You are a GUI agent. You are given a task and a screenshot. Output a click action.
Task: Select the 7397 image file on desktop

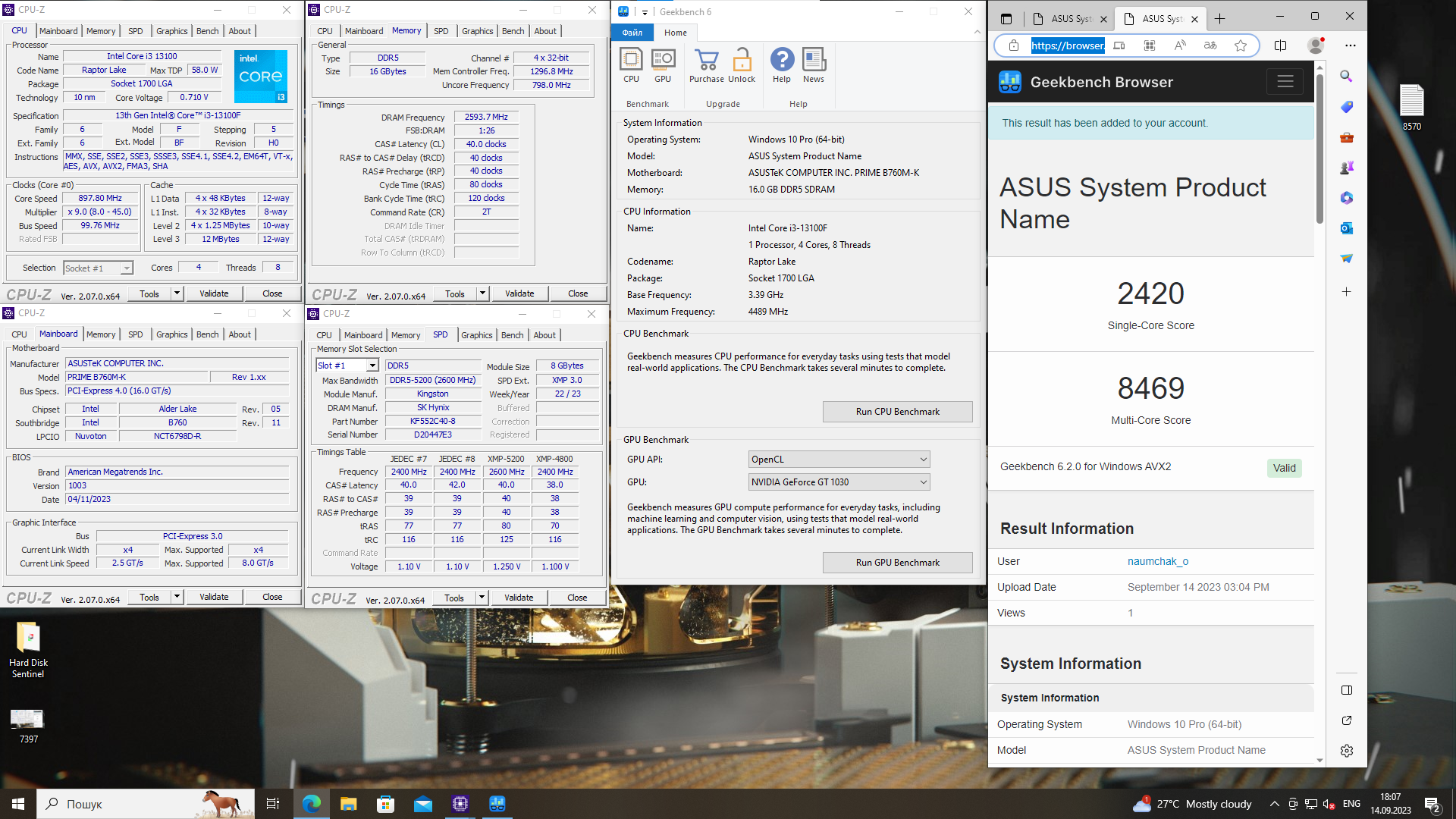(27, 726)
